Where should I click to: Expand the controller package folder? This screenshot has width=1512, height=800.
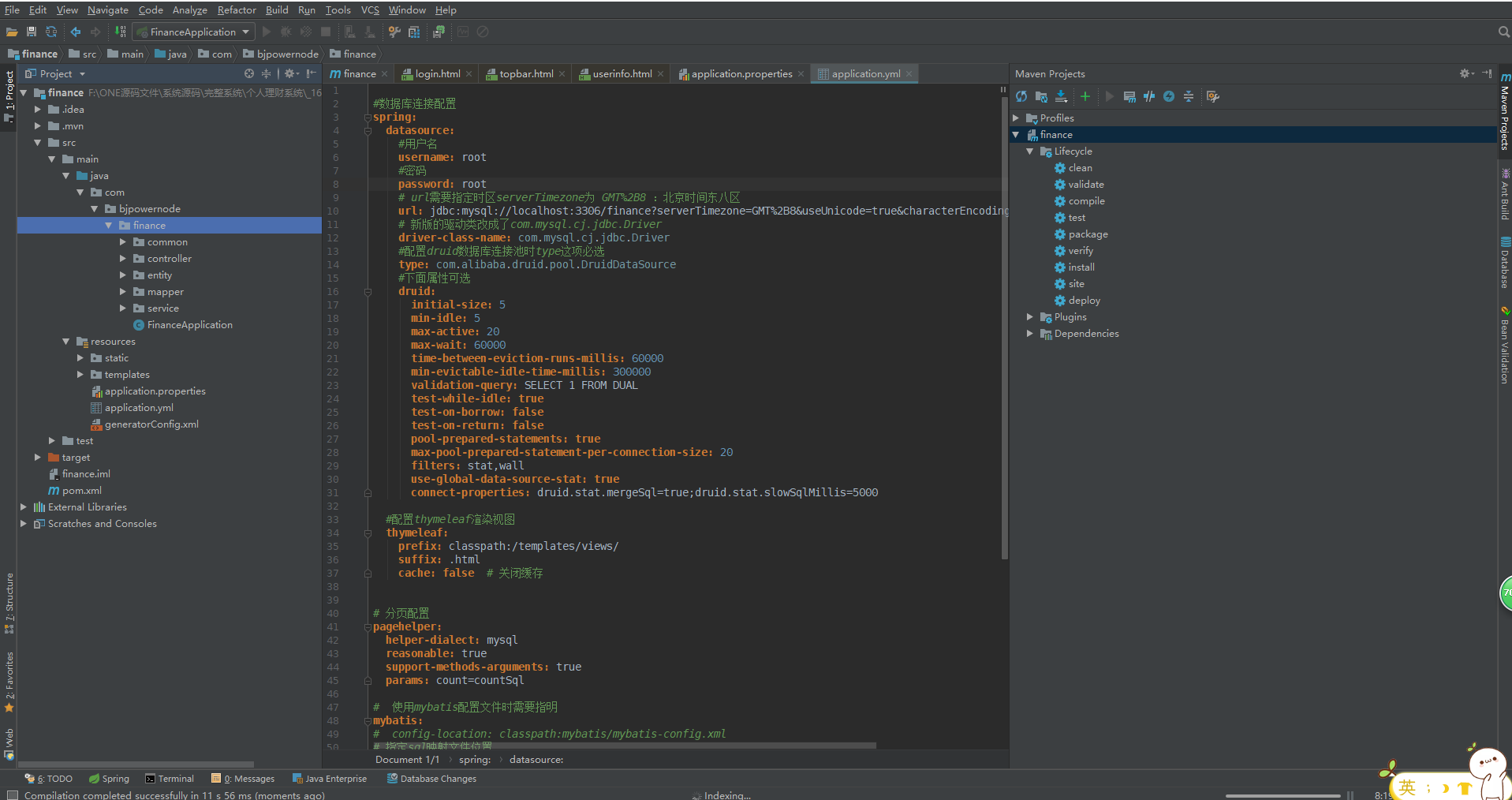(x=123, y=259)
